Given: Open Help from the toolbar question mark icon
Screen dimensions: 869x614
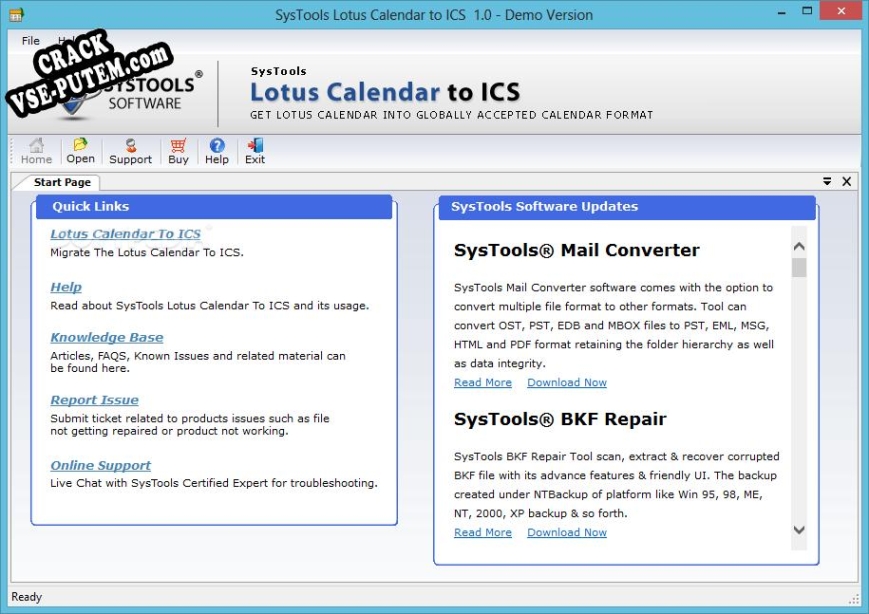Looking at the screenshot, I should 217,151.
